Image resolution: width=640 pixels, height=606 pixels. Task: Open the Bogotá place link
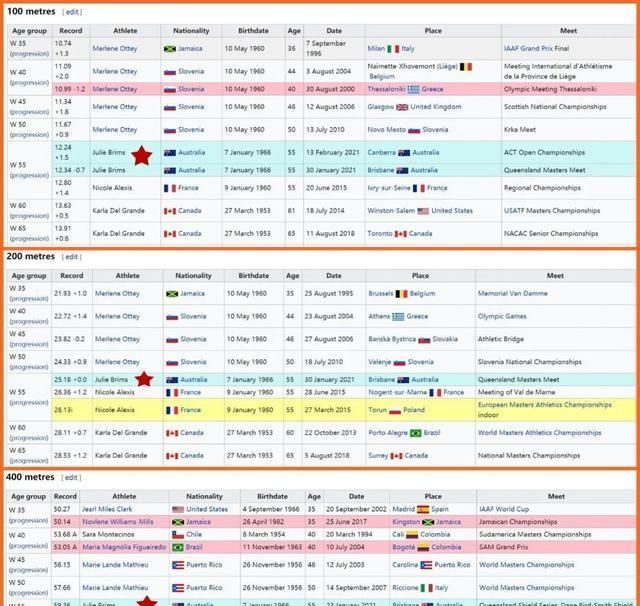click(x=404, y=547)
